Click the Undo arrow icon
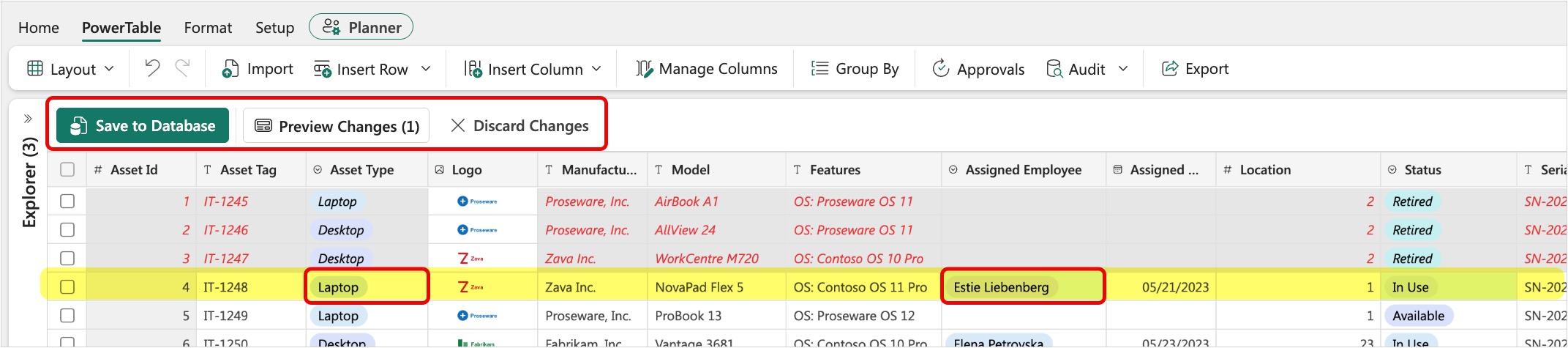The height and width of the screenshot is (348, 1568). (x=152, y=68)
